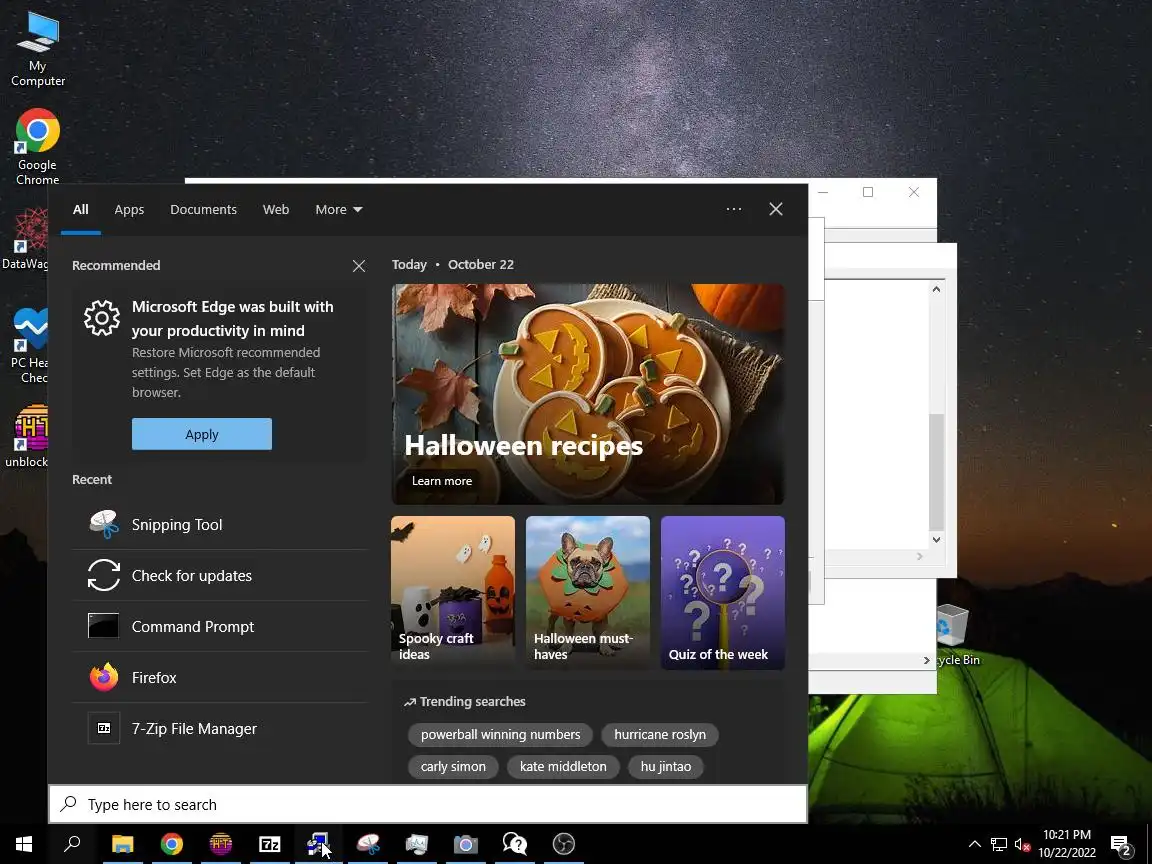The width and height of the screenshot is (1152, 864).
Task: Open network status tray icon
Action: (998, 844)
